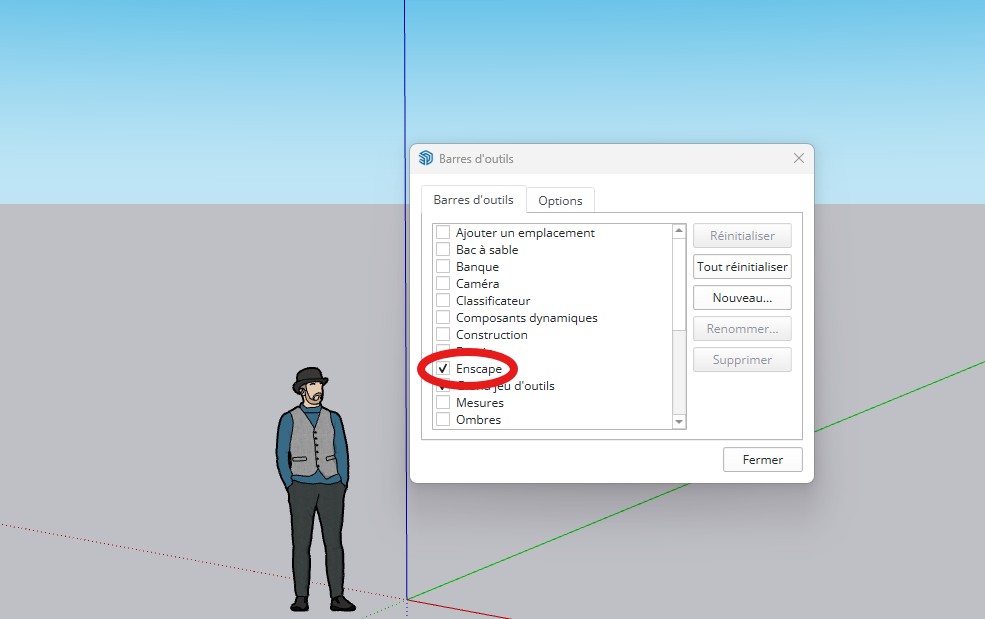Enable the Mesures toolbar

coord(443,402)
